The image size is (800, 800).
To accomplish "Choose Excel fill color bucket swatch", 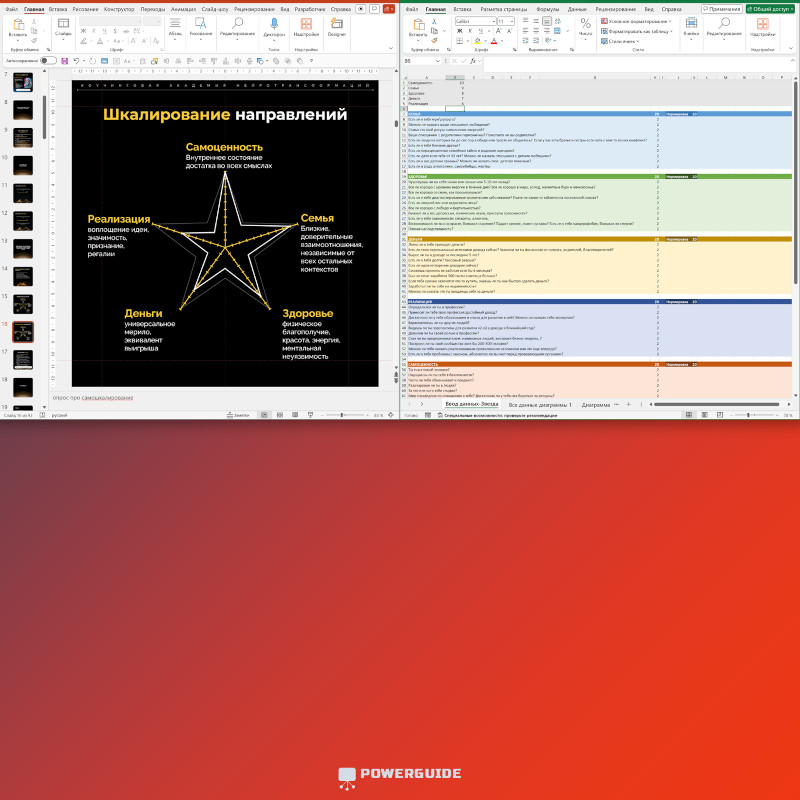I will point(478,41).
